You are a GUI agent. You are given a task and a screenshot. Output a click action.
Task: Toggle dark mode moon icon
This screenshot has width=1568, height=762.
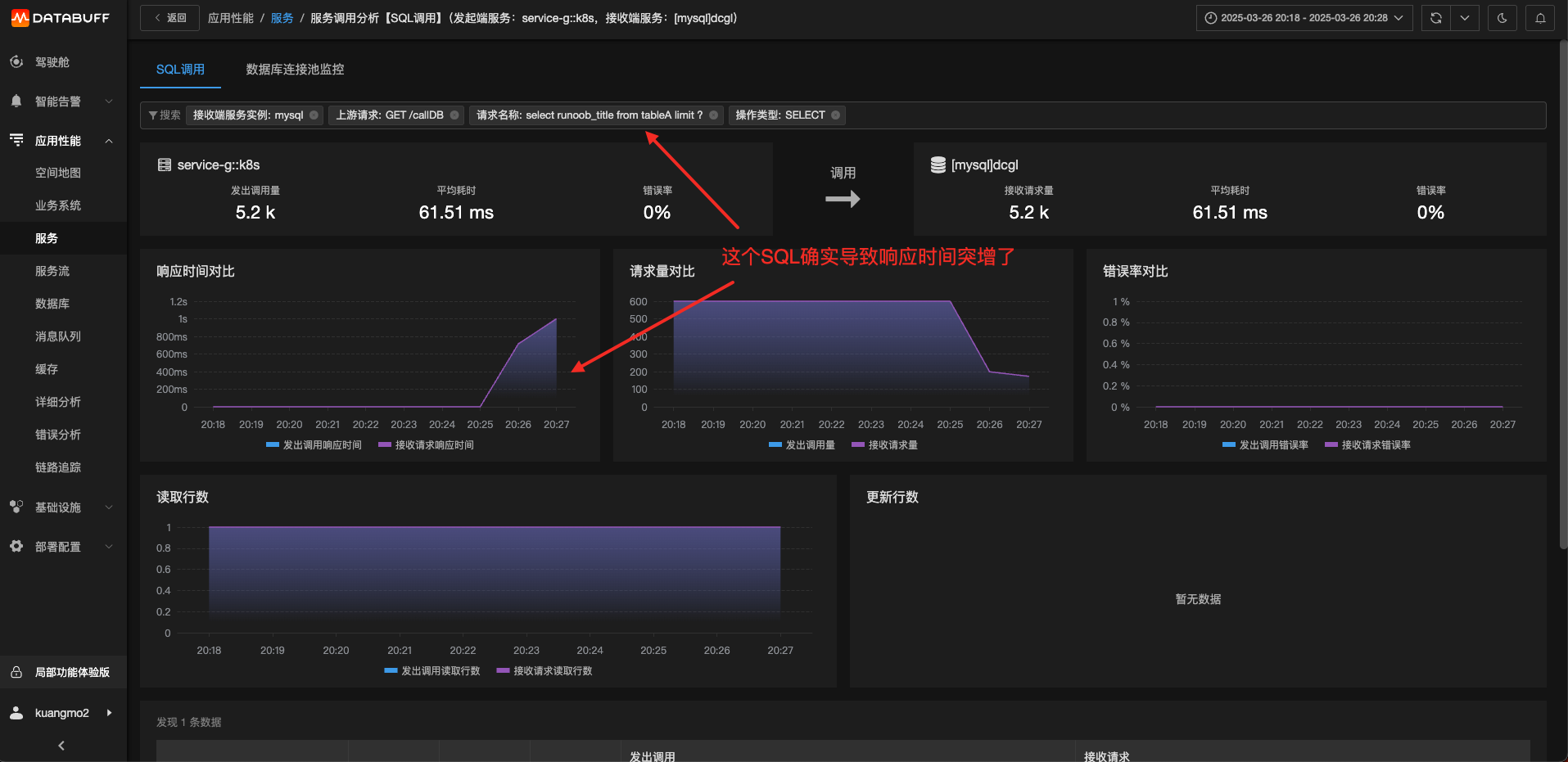click(x=1502, y=18)
